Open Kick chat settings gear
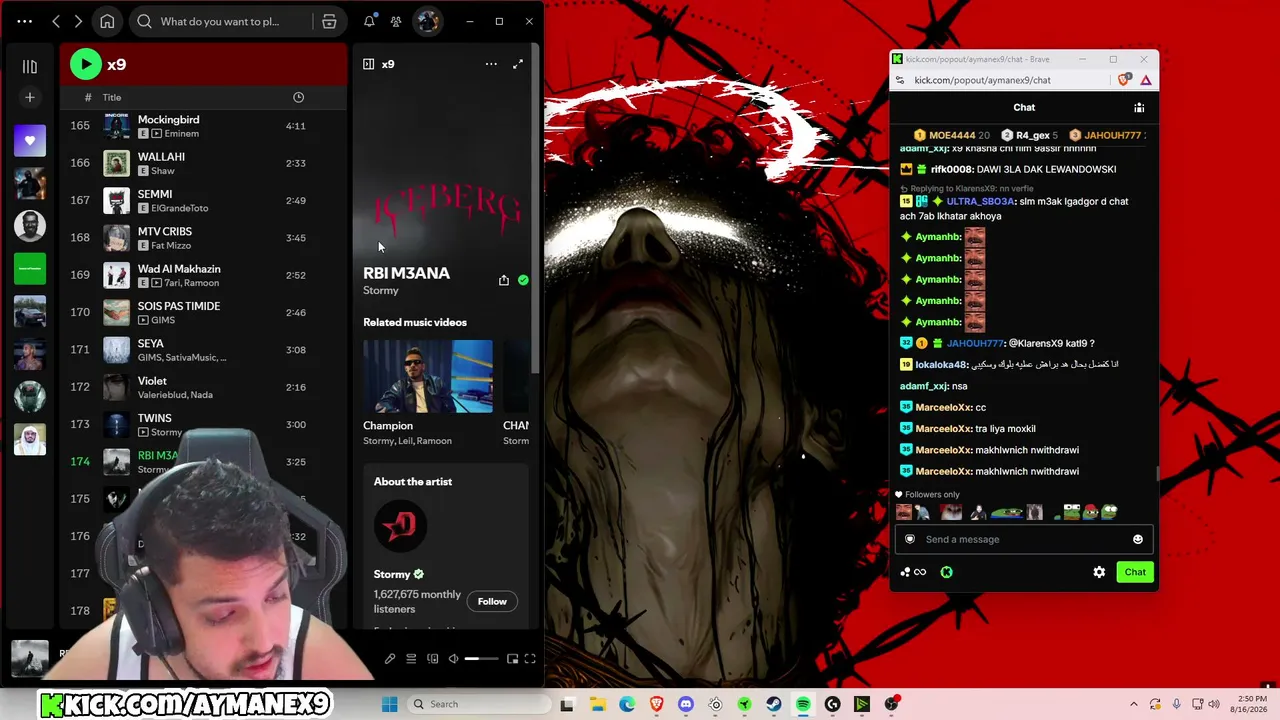Screen dimensions: 1280x720 (1099, 572)
